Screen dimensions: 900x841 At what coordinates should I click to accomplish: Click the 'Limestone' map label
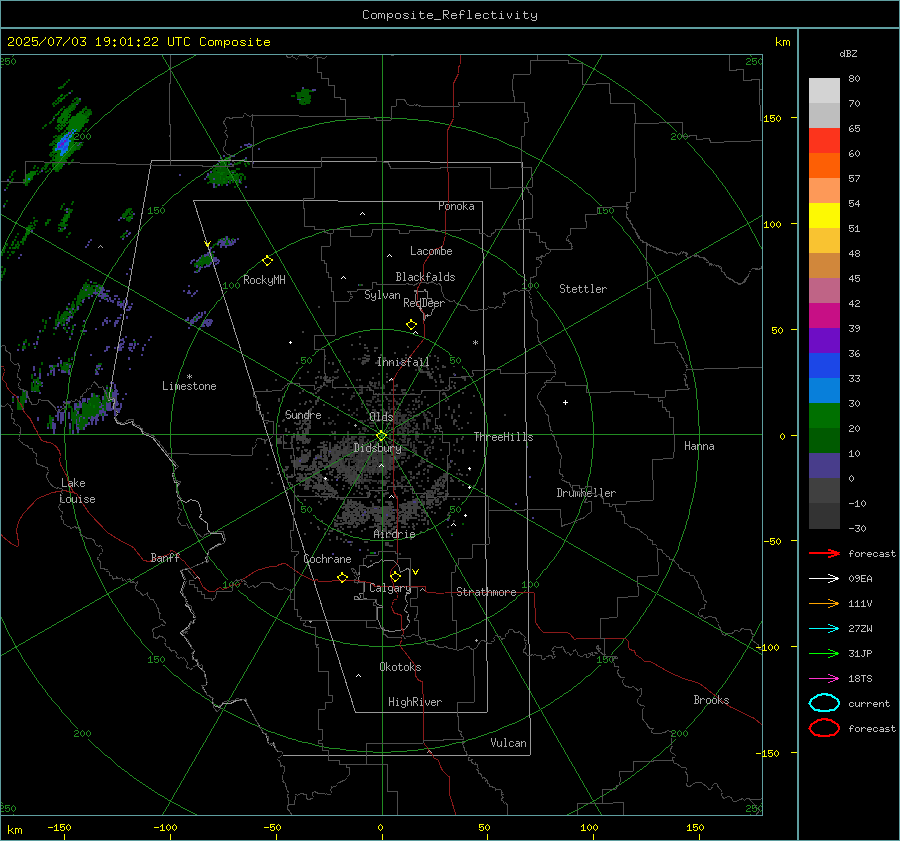click(x=189, y=386)
